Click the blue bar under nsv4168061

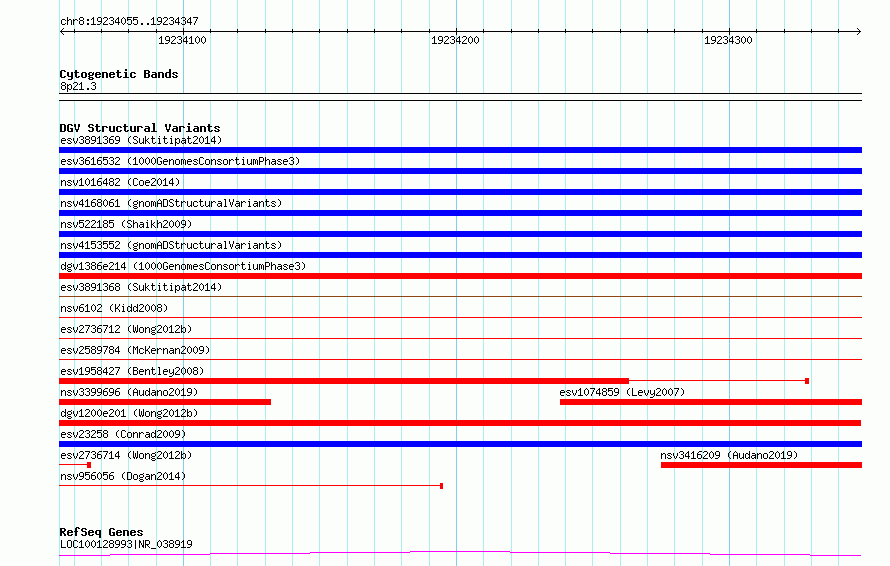(x=460, y=213)
